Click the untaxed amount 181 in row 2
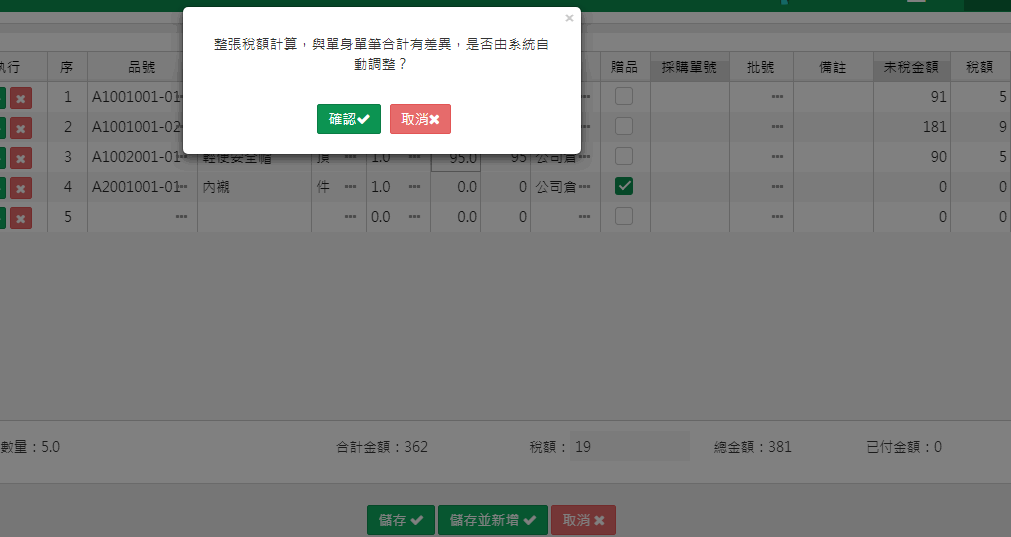This screenshot has height=537, width=1011. (x=912, y=127)
